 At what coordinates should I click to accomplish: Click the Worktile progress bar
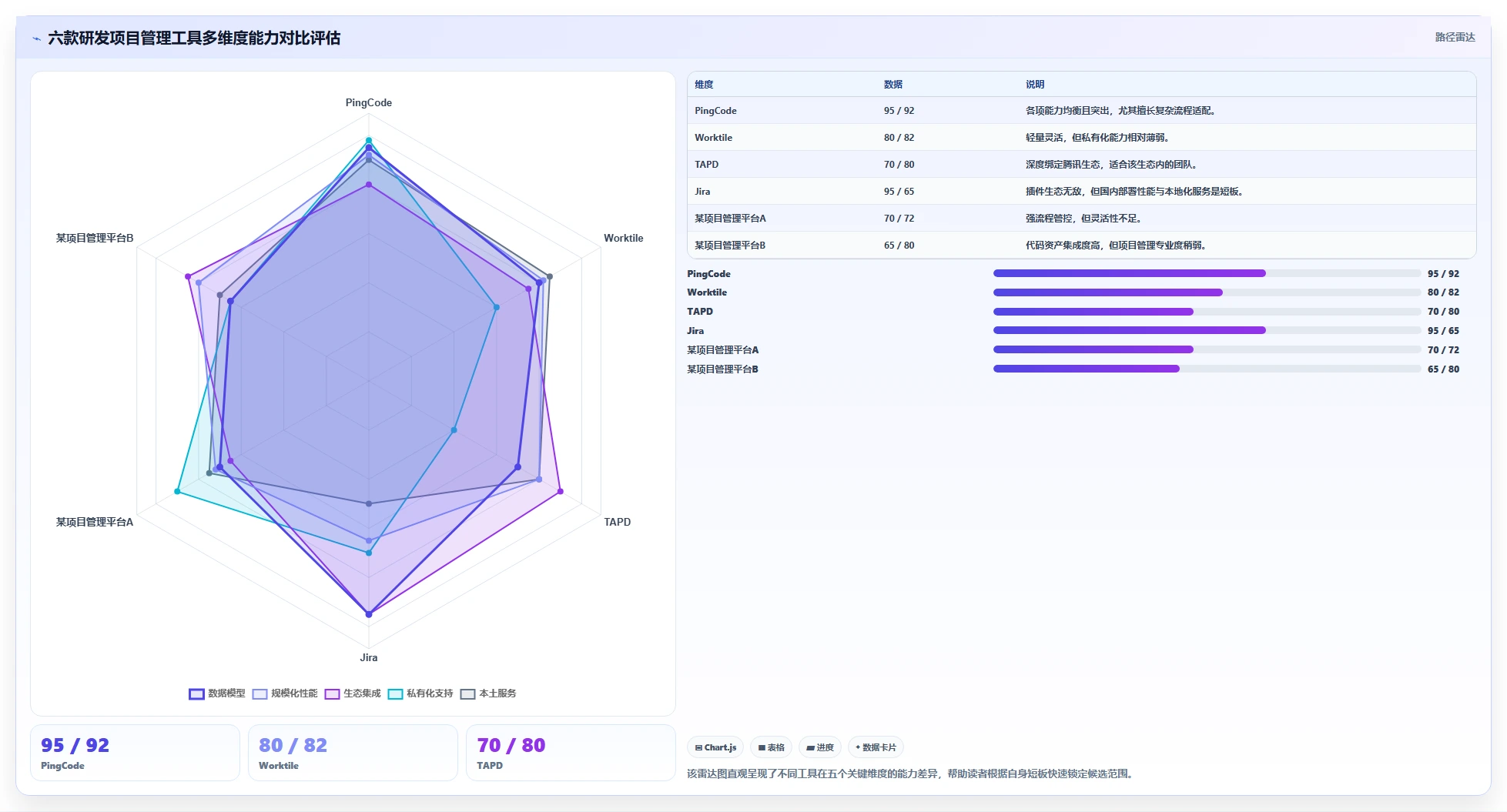pos(1207,292)
